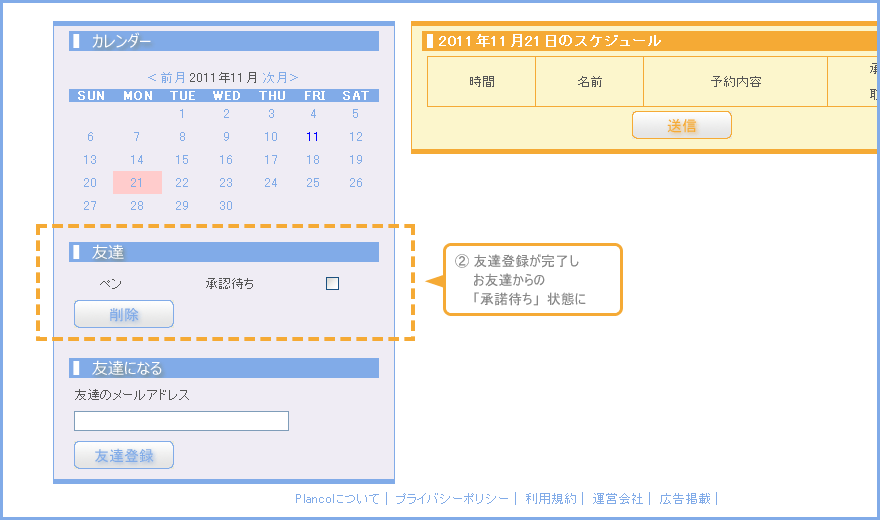Click the 送信 button in the schedule
The height and width of the screenshot is (520, 880).
point(682,125)
